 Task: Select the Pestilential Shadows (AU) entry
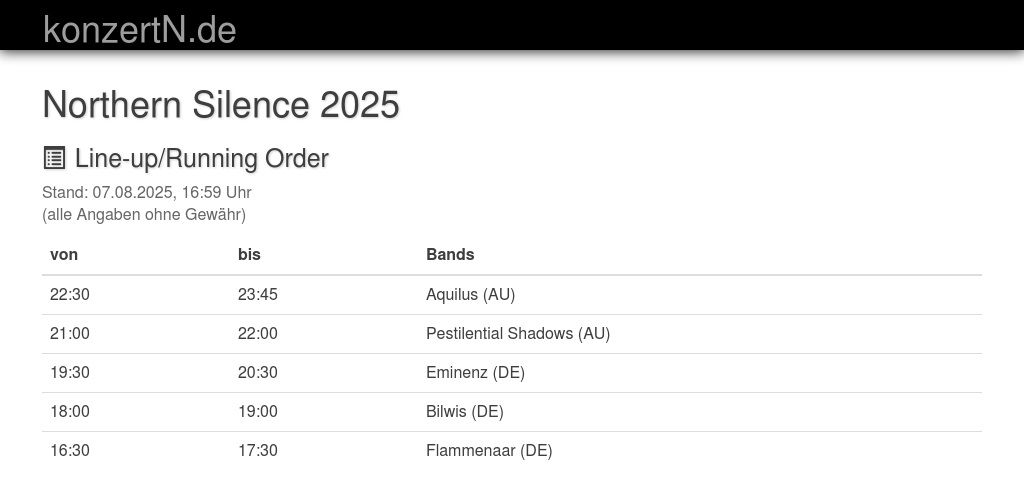517,333
